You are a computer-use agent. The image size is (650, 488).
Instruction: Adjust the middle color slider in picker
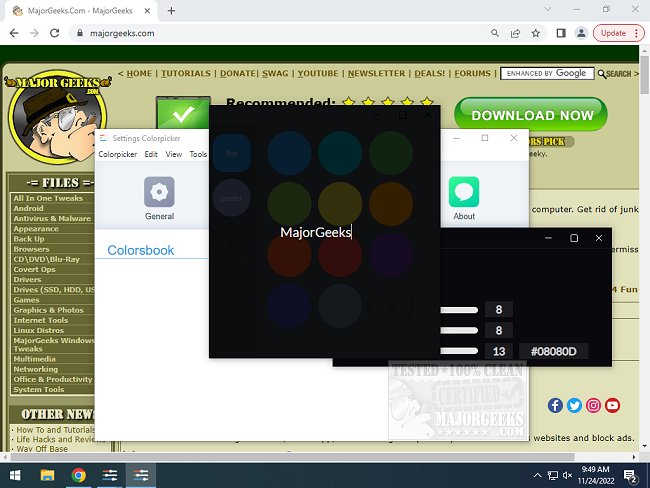pyautogui.click(x=459, y=330)
